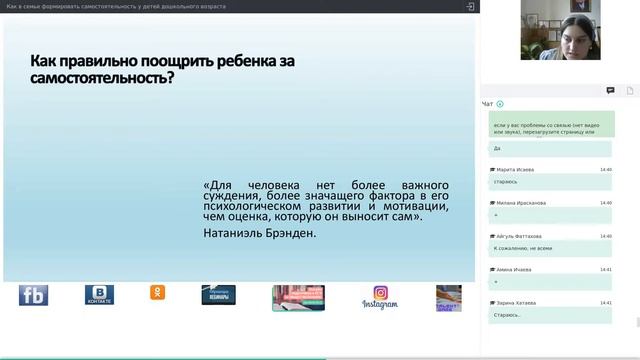Click the green playback progress bar

[163, 359]
